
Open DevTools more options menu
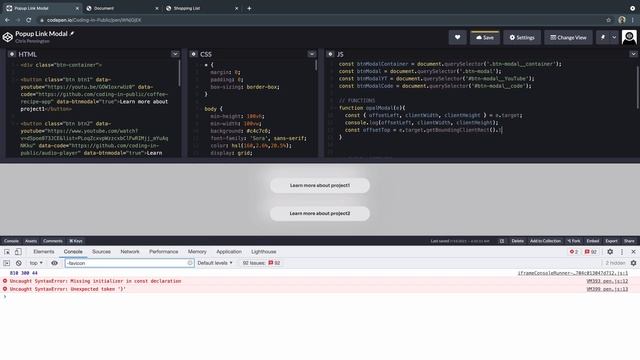[x=622, y=252]
